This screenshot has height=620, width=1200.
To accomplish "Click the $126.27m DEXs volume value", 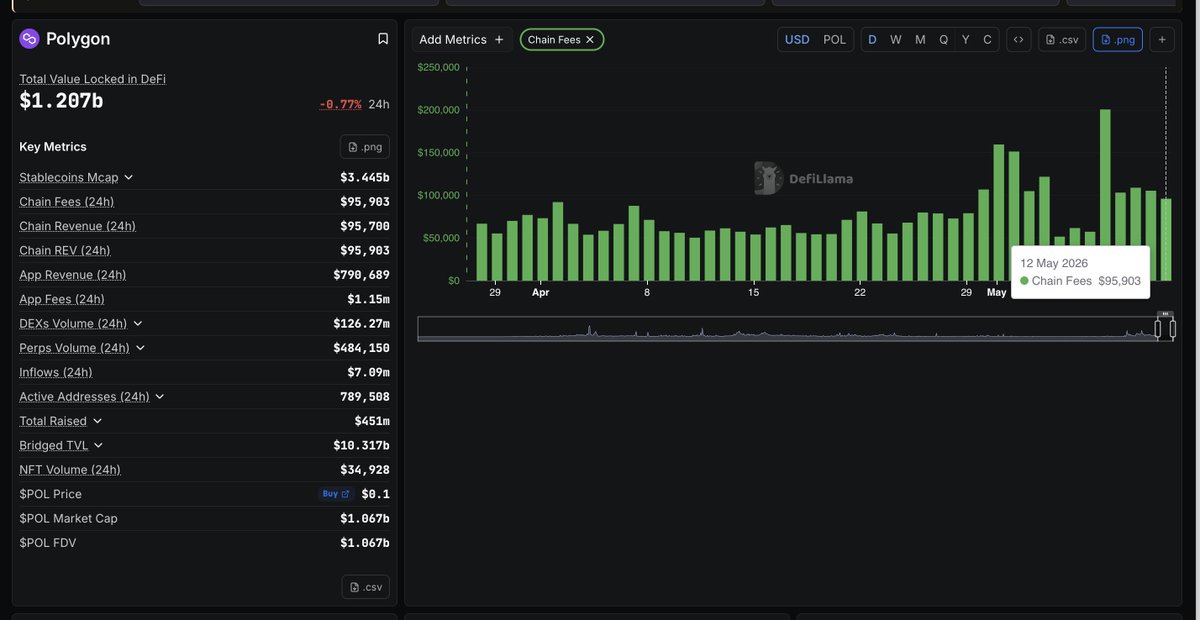I will [362, 324].
